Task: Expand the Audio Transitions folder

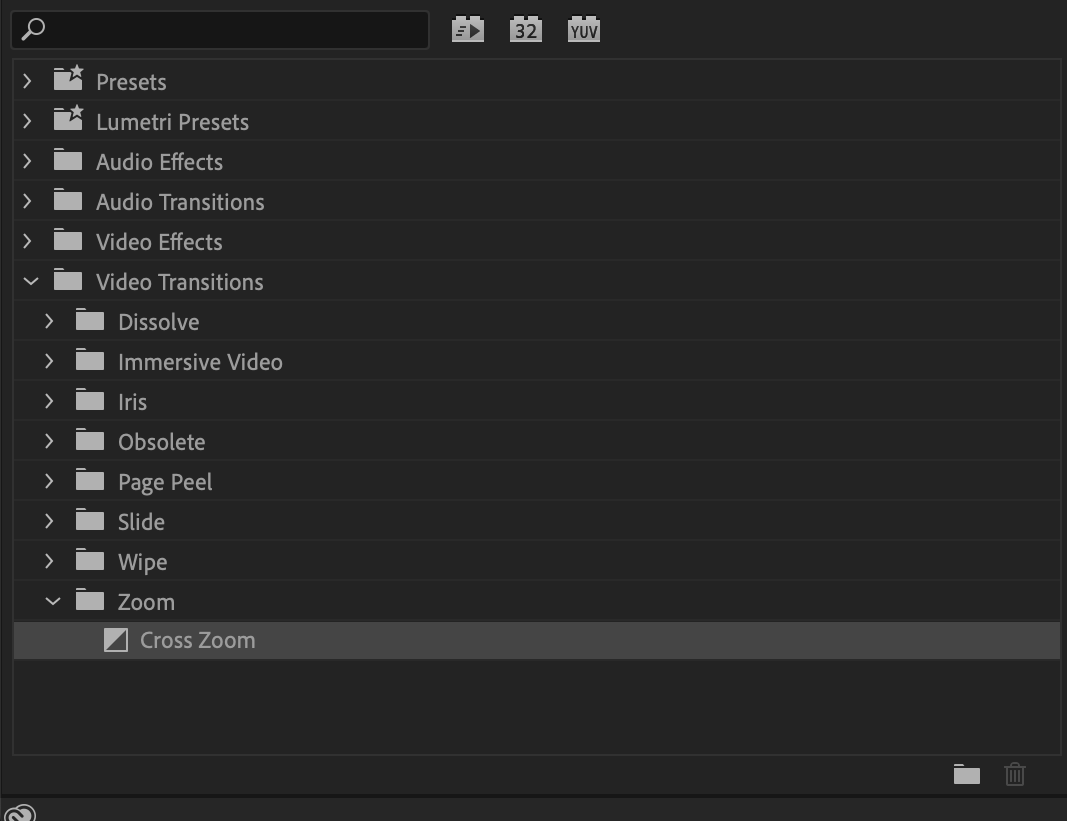Action: pos(27,202)
